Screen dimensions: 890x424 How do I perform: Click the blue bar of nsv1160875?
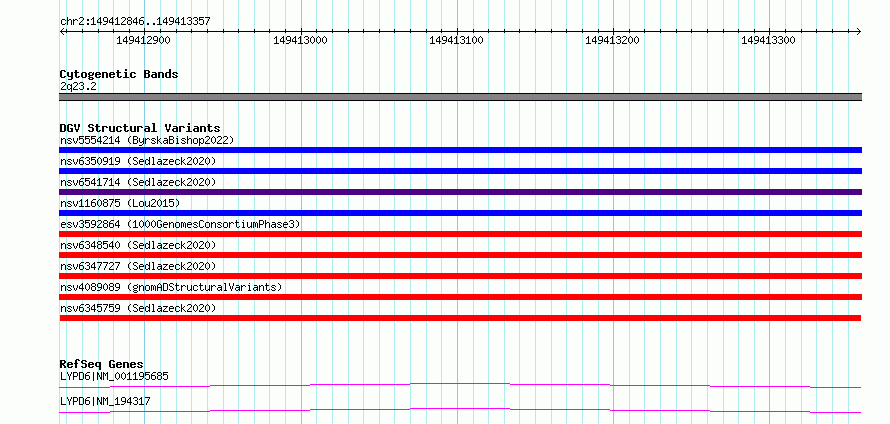[x=460, y=213]
